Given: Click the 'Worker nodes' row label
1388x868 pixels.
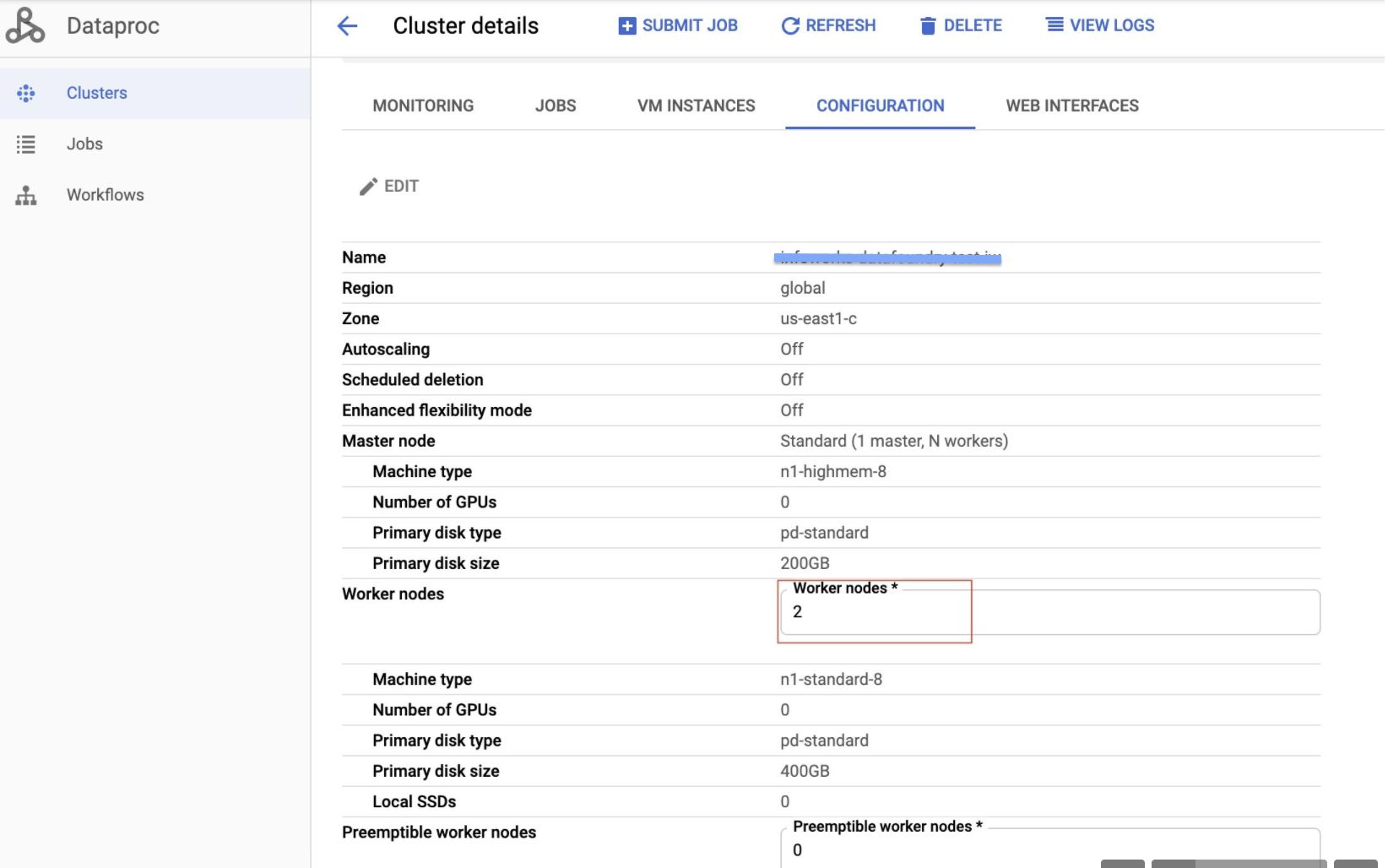Looking at the screenshot, I should point(393,594).
